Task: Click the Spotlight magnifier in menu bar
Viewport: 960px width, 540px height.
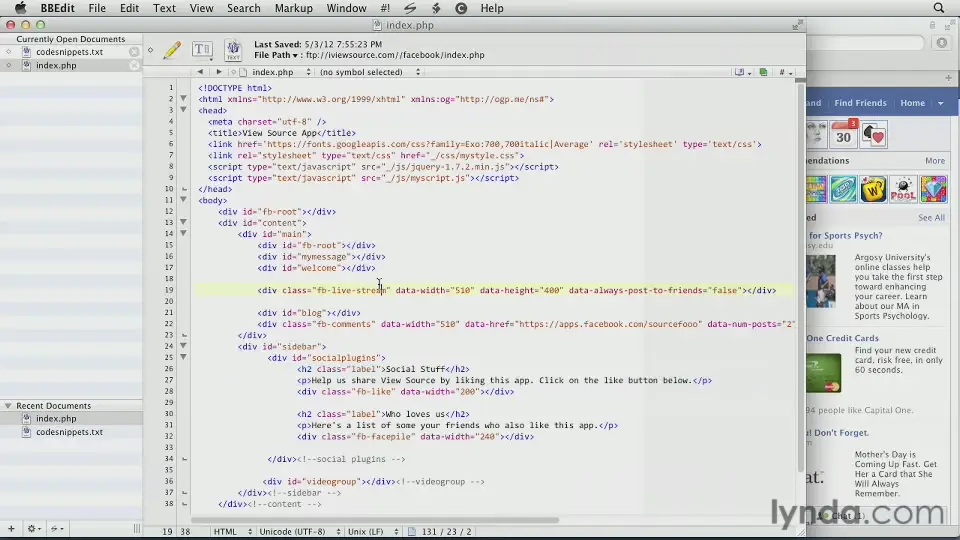Action: click(x=939, y=8)
